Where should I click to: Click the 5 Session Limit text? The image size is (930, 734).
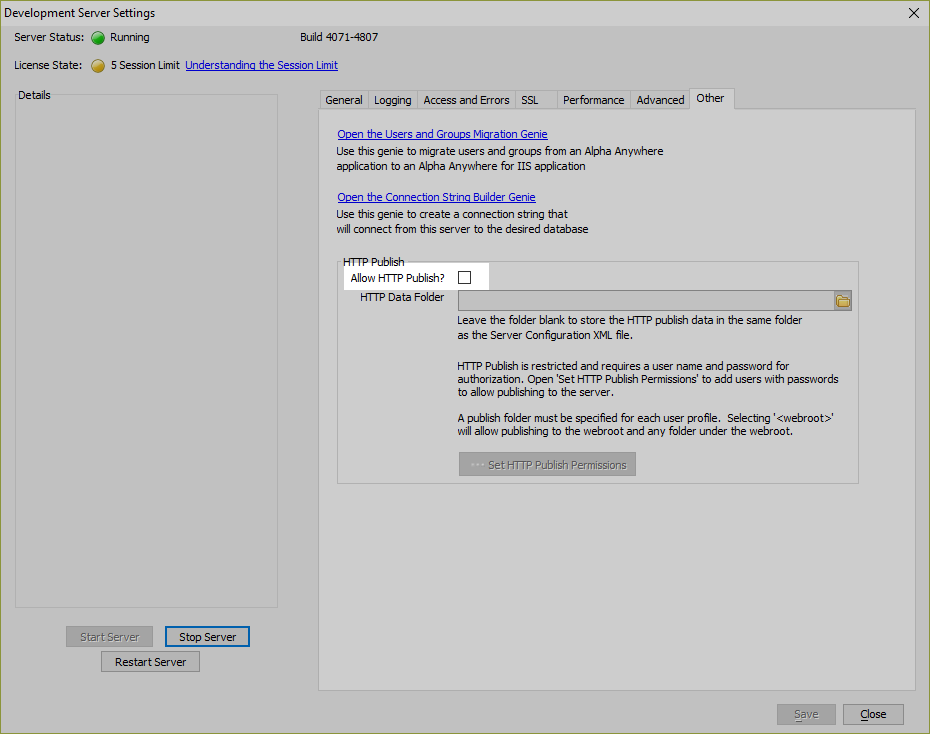point(145,65)
